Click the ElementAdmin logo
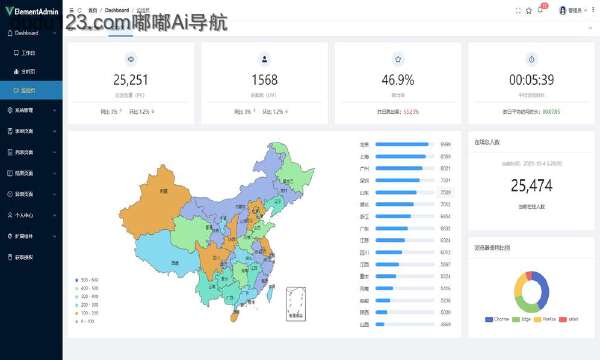 [x=32, y=11]
